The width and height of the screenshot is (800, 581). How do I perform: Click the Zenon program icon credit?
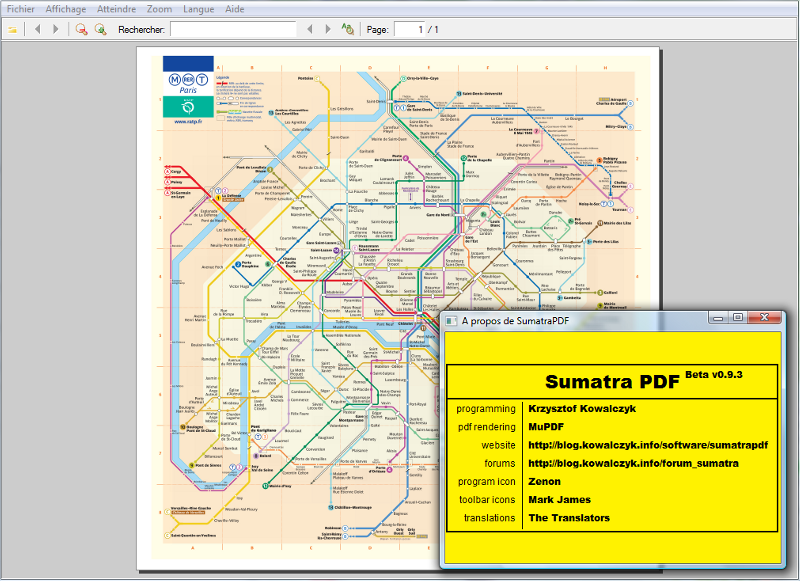click(544, 481)
